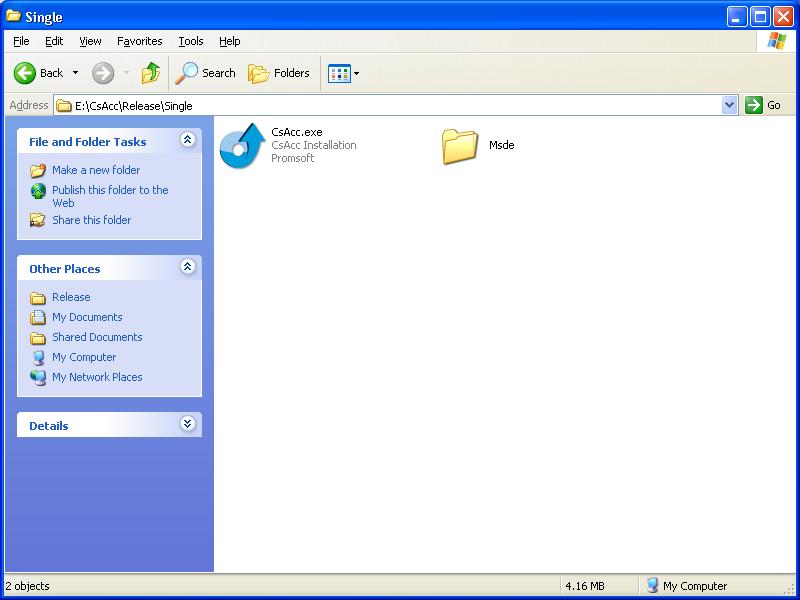This screenshot has height=600, width=800.
Task: Click the My Network Places icon
Action: (x=38, y=378)
